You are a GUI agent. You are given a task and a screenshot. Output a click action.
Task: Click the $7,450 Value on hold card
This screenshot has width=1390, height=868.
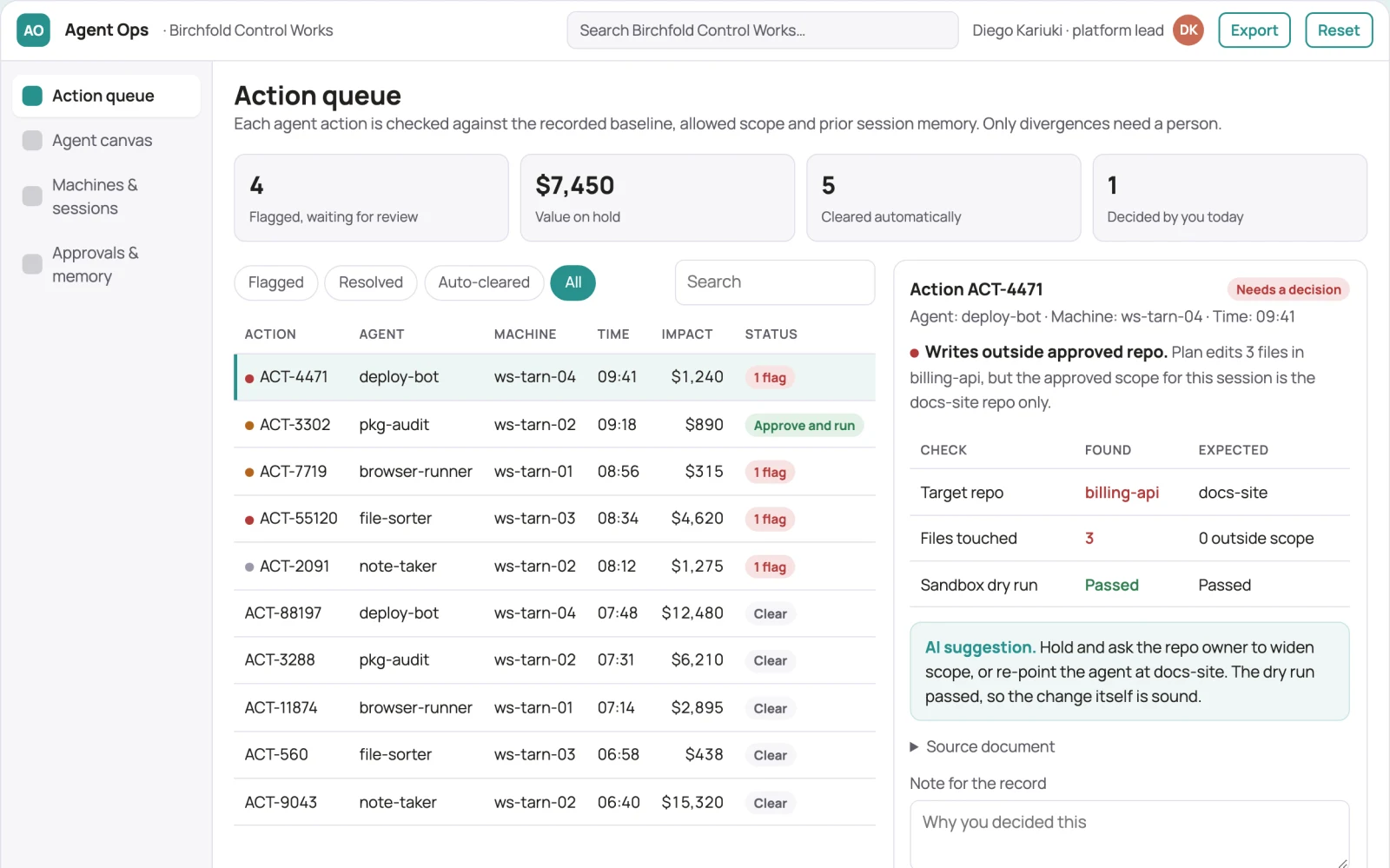coord(658,198)
